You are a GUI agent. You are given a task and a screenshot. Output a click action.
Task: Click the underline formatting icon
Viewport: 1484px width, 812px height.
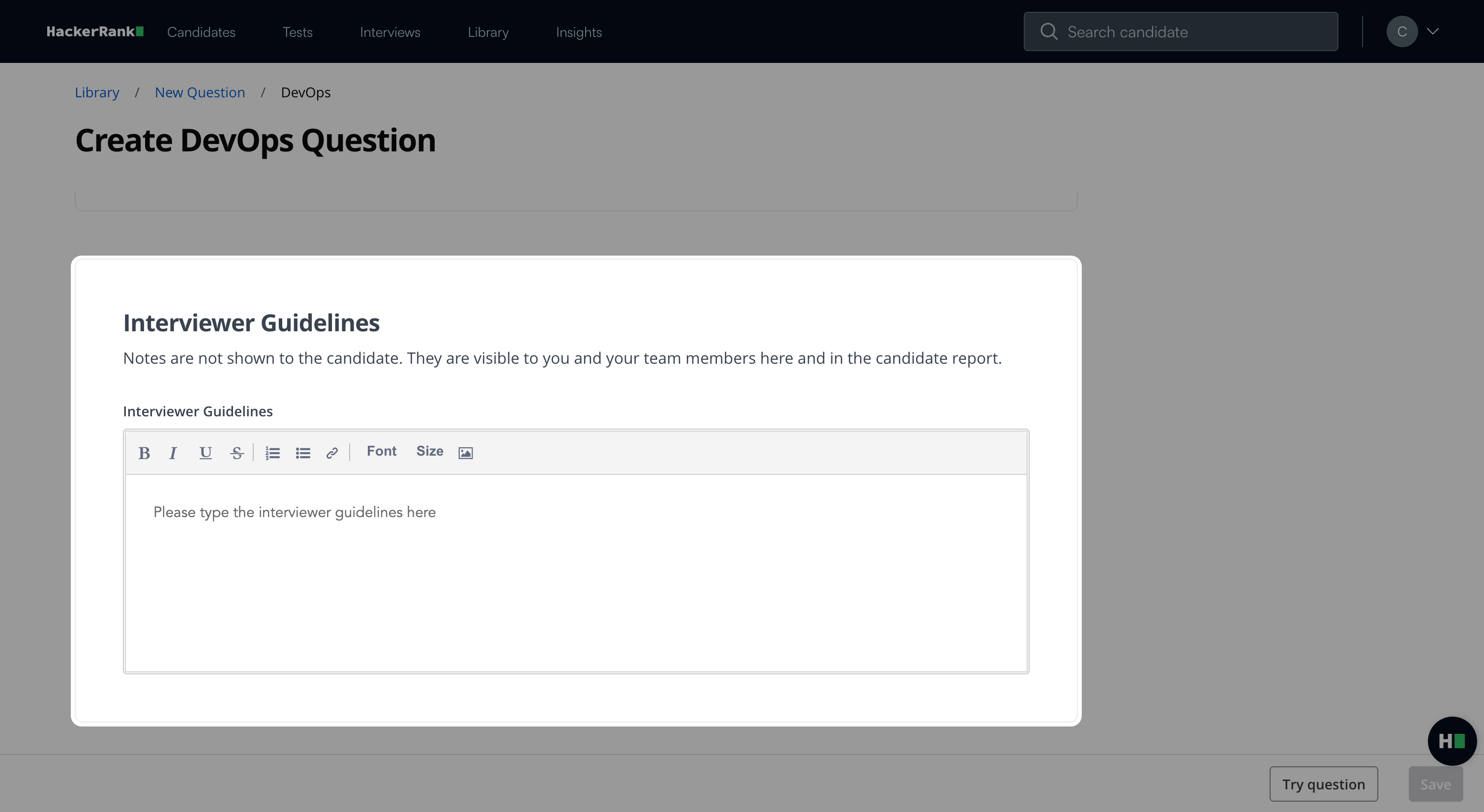(x=205, y=453)
